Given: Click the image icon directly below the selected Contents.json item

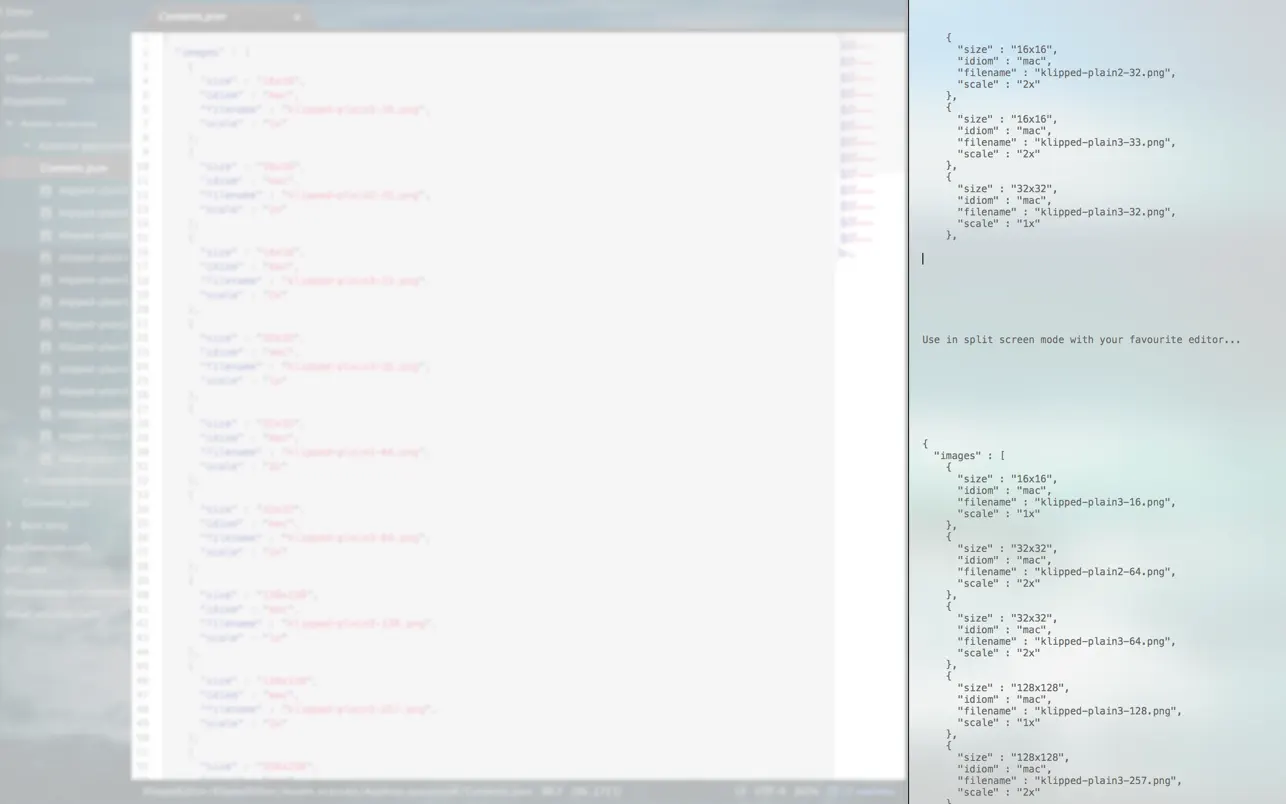Looking at the screenshot, I should point(45,190).
